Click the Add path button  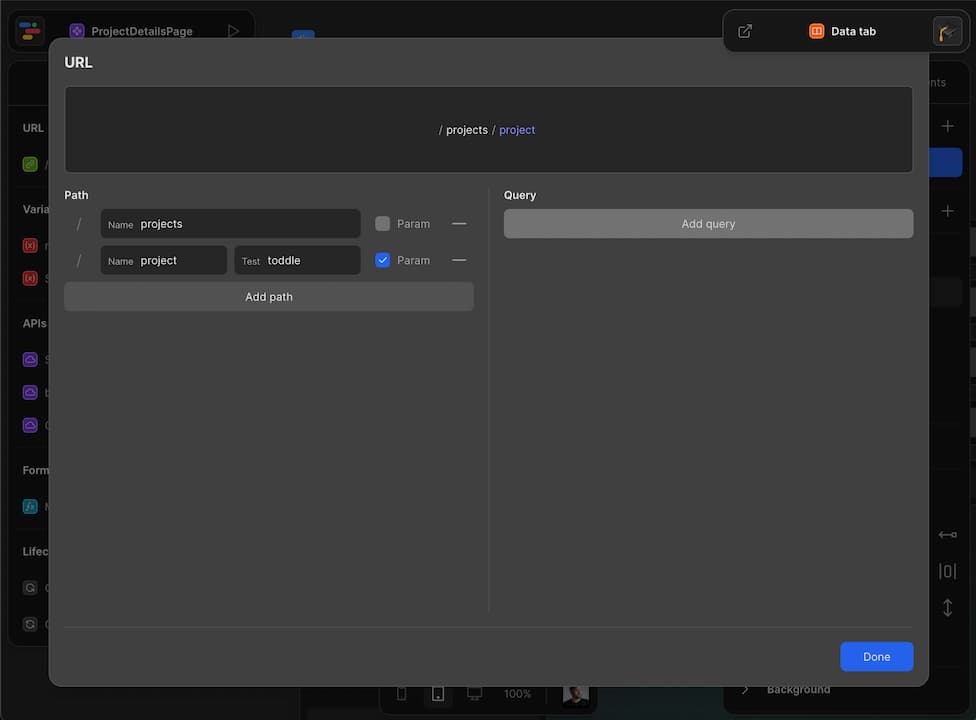pos(269,297)
